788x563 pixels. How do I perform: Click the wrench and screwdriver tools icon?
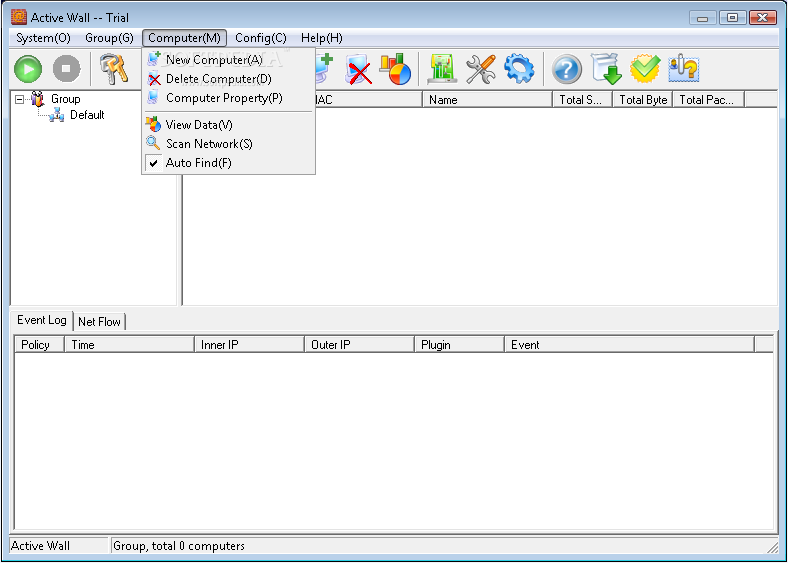(480, 69)
